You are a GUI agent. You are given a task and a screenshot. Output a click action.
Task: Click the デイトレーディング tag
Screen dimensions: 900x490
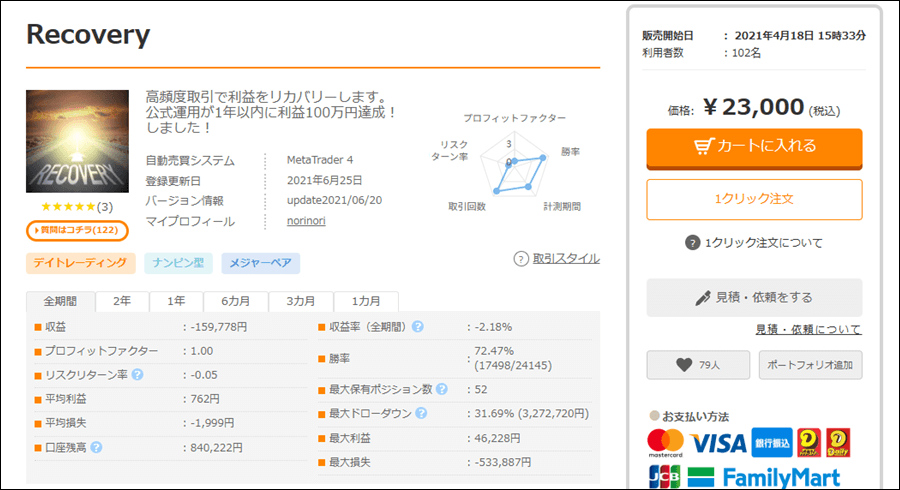pos(80,263)
